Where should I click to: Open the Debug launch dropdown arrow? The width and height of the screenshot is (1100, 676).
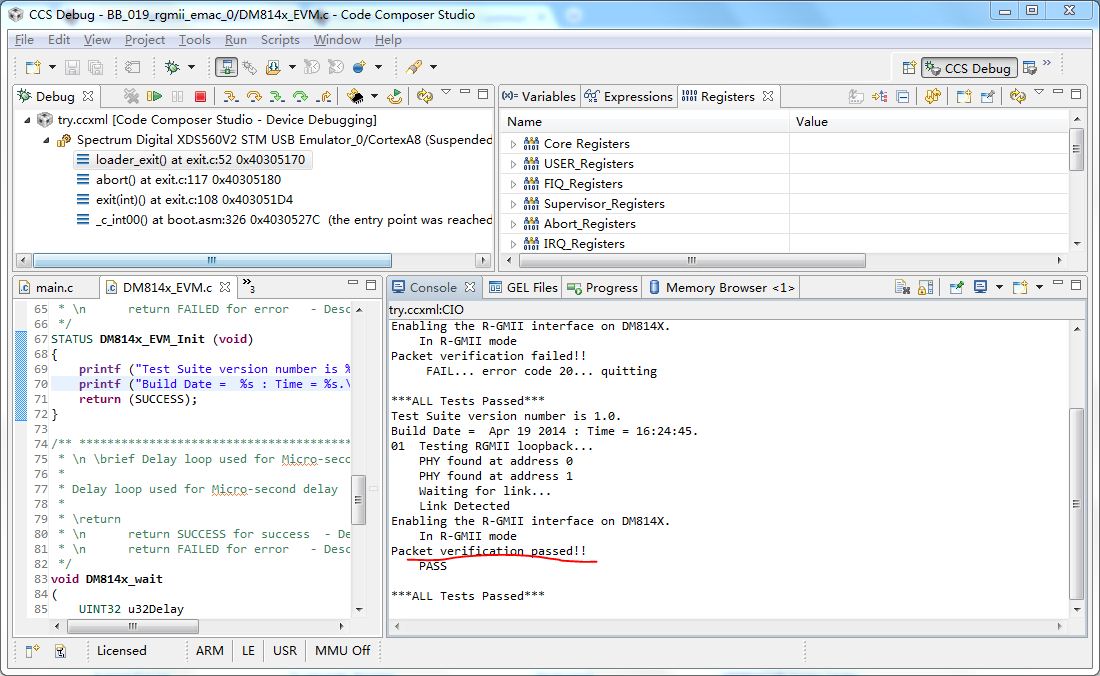pos(191,67)
